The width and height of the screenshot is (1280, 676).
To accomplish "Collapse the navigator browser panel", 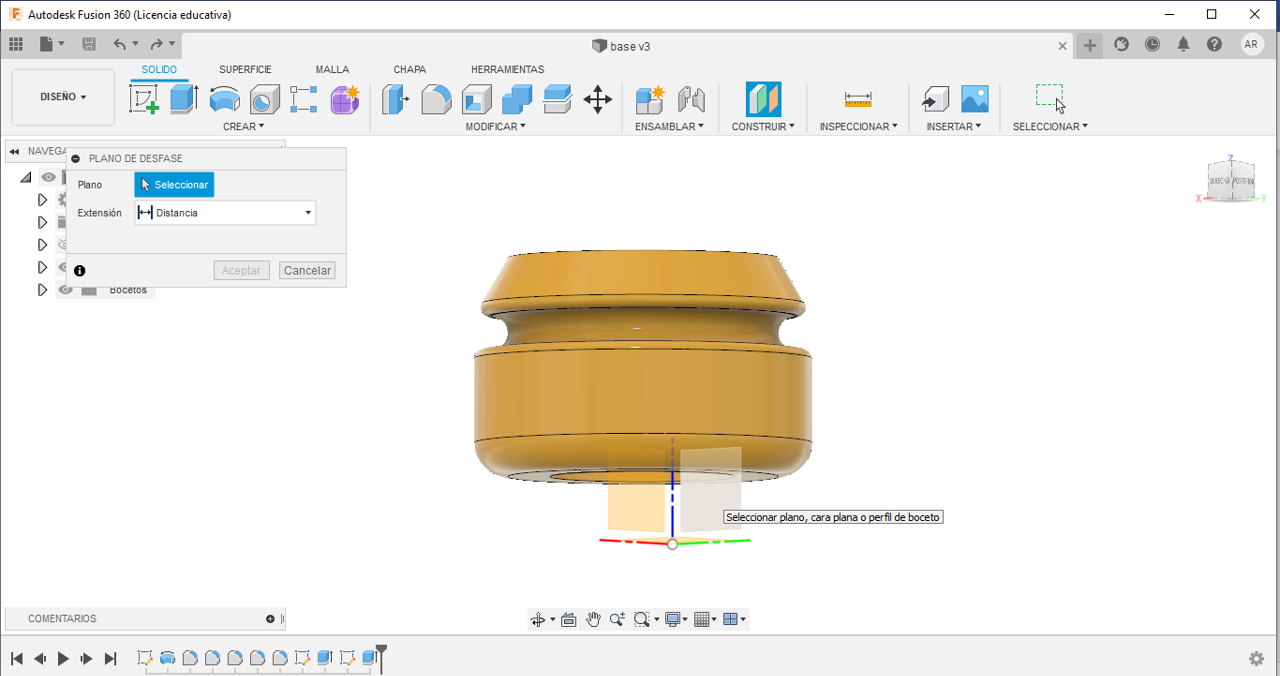I will (x=14, y=151).
